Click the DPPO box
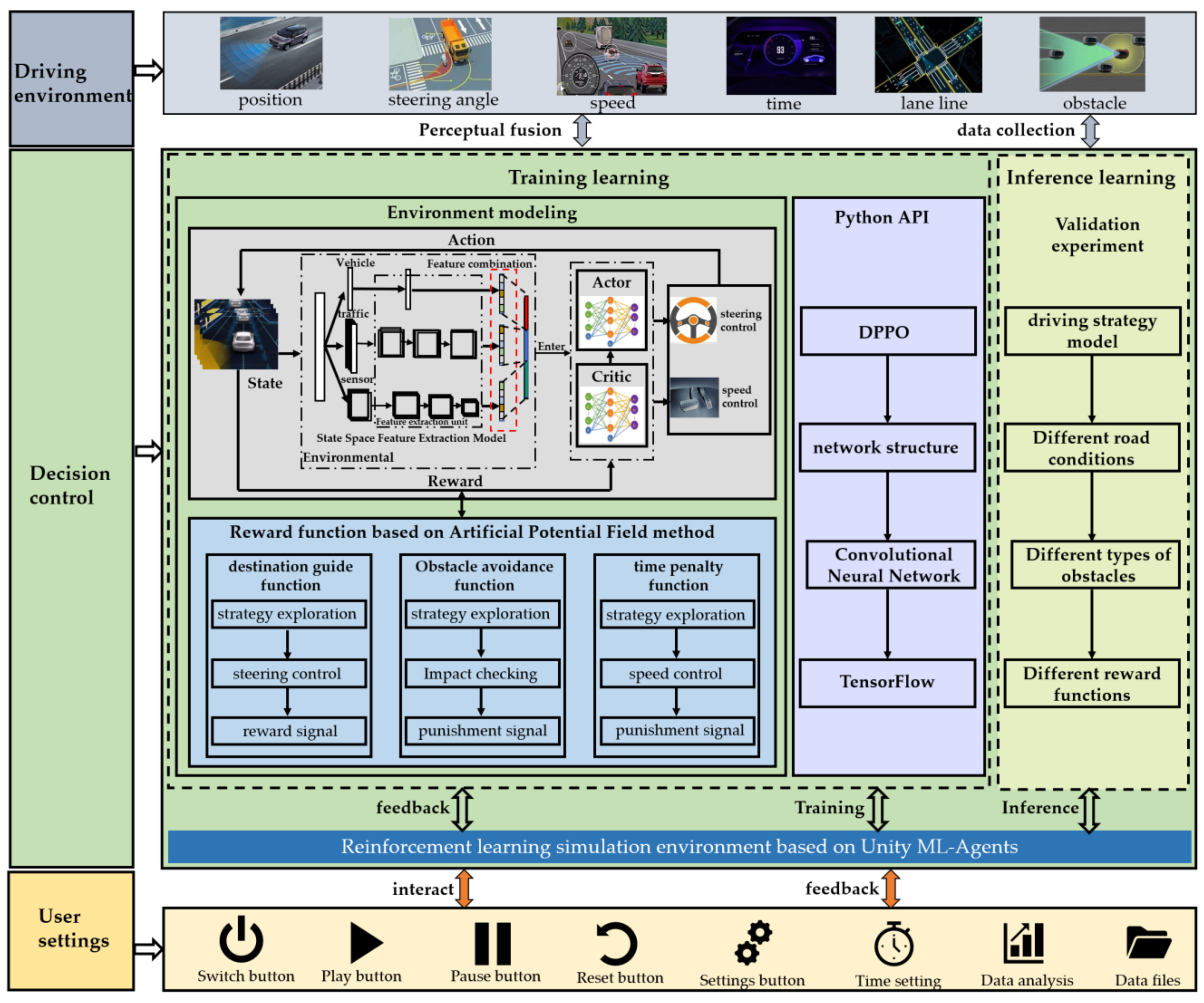1204x1003 pixels. [888, 332]
